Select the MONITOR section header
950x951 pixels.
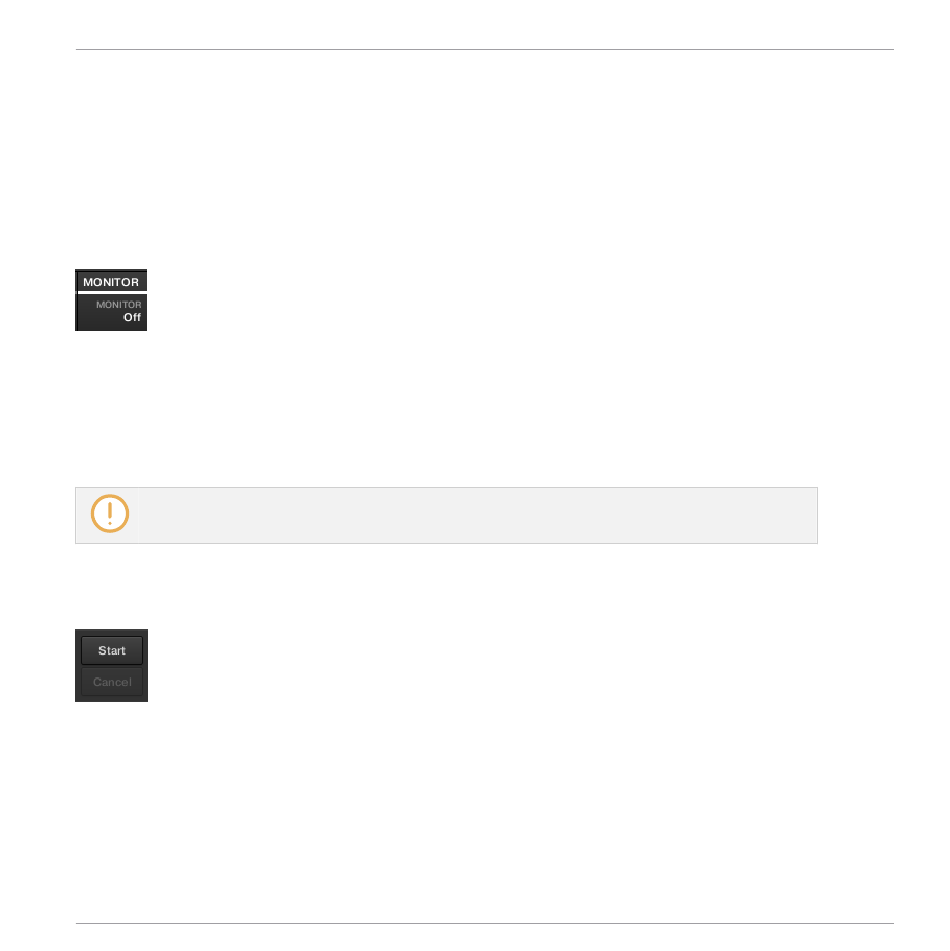point(111,282)
